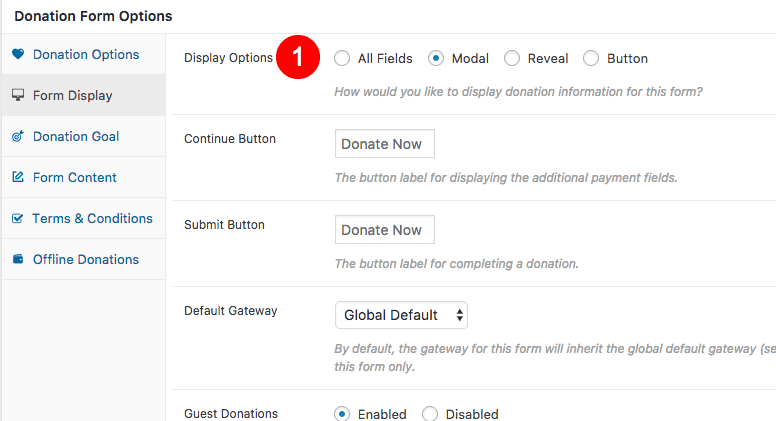Disable guest donations radio button
Viewport: 776px width, 421px height.
tap(430, 414)
